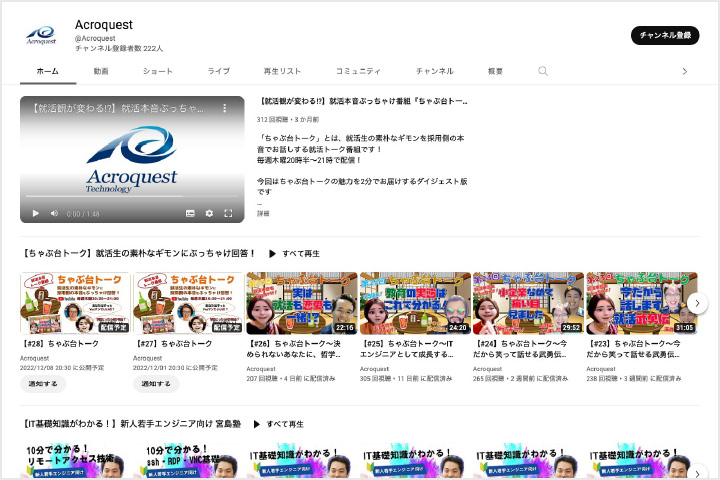720x480 pixels.
Task: Open the 31:05 video thumbnail
Action: pyautogui.click(x=641, y=303)
